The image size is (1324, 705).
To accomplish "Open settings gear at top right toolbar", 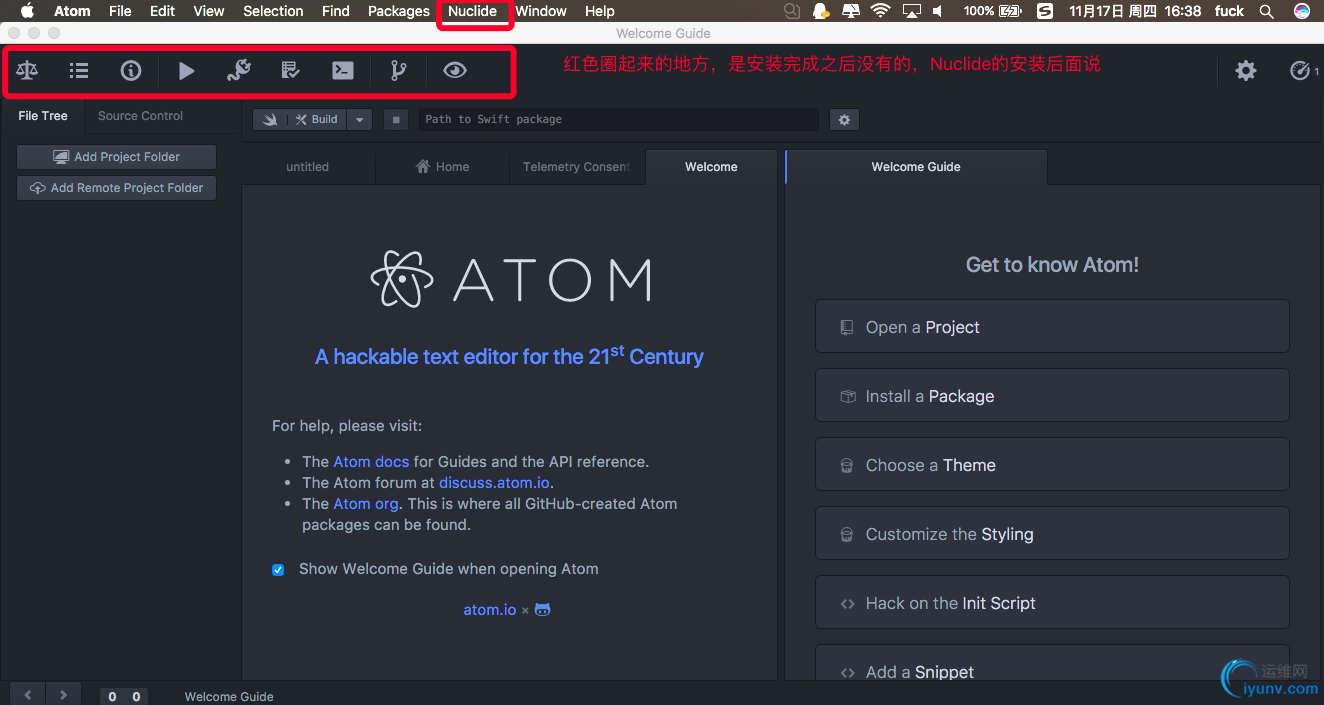I will click(1245, 71).
